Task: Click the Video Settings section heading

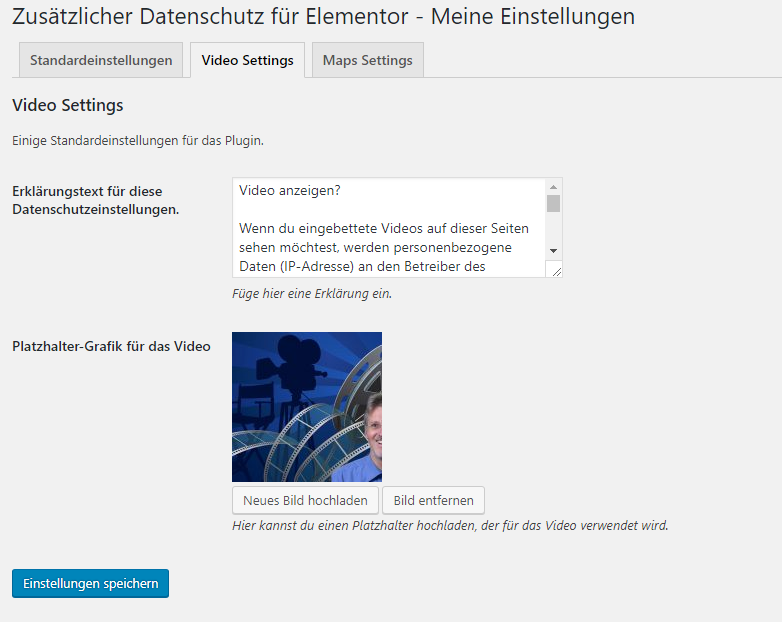Action: point(68,105)
